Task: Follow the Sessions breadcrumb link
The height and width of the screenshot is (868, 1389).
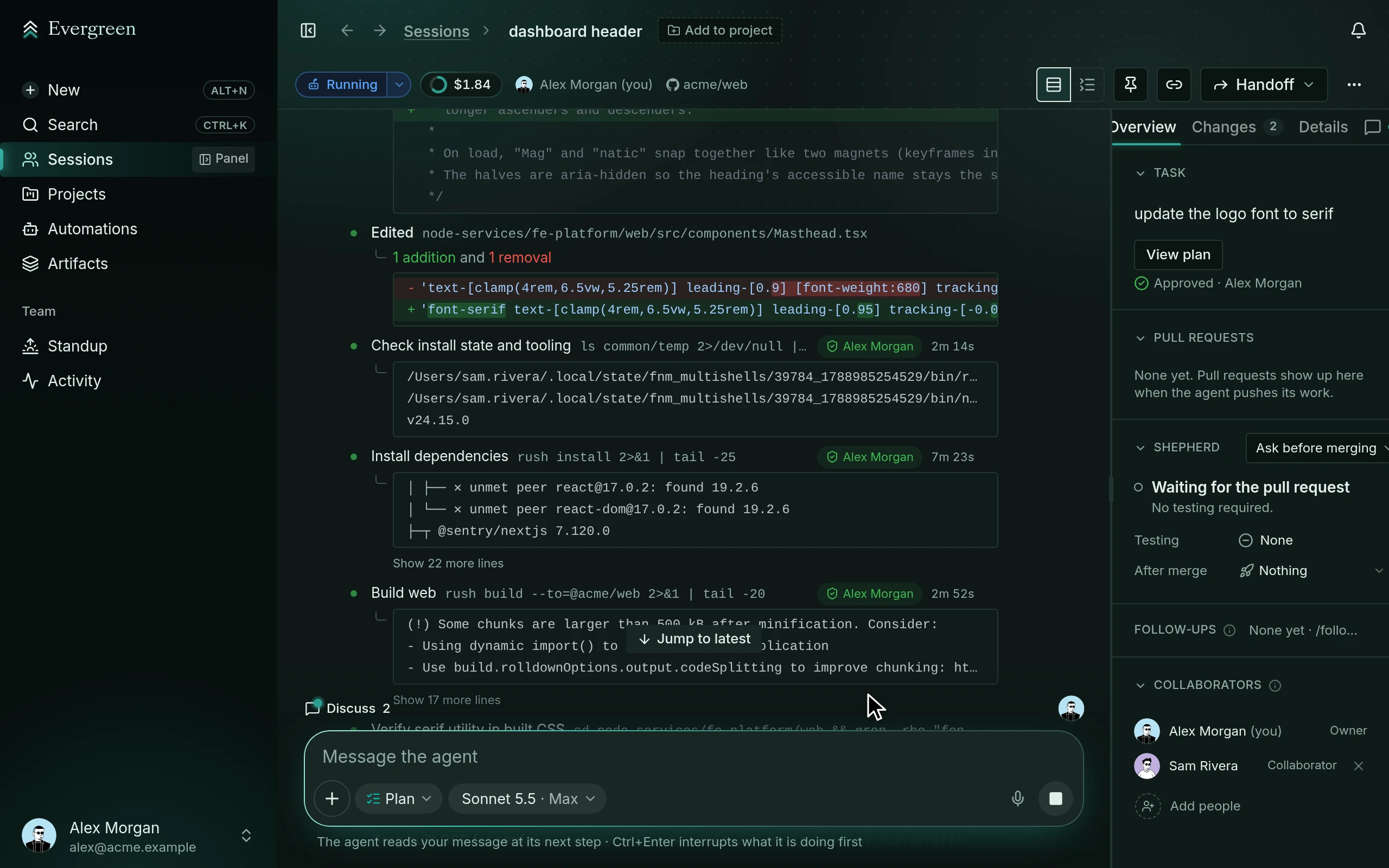Action: pyautogui.click(x=436, y=31)
